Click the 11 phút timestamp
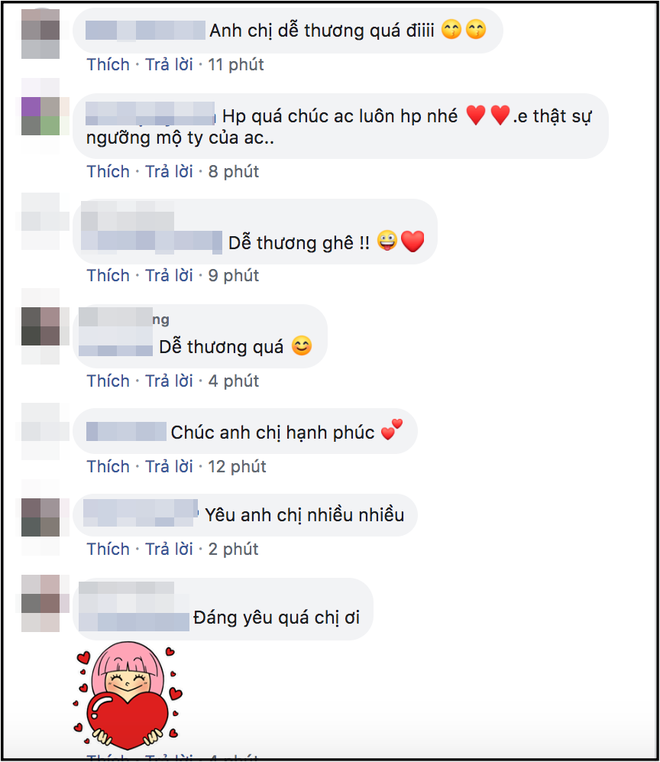660x762 pixels. [236, 65]
